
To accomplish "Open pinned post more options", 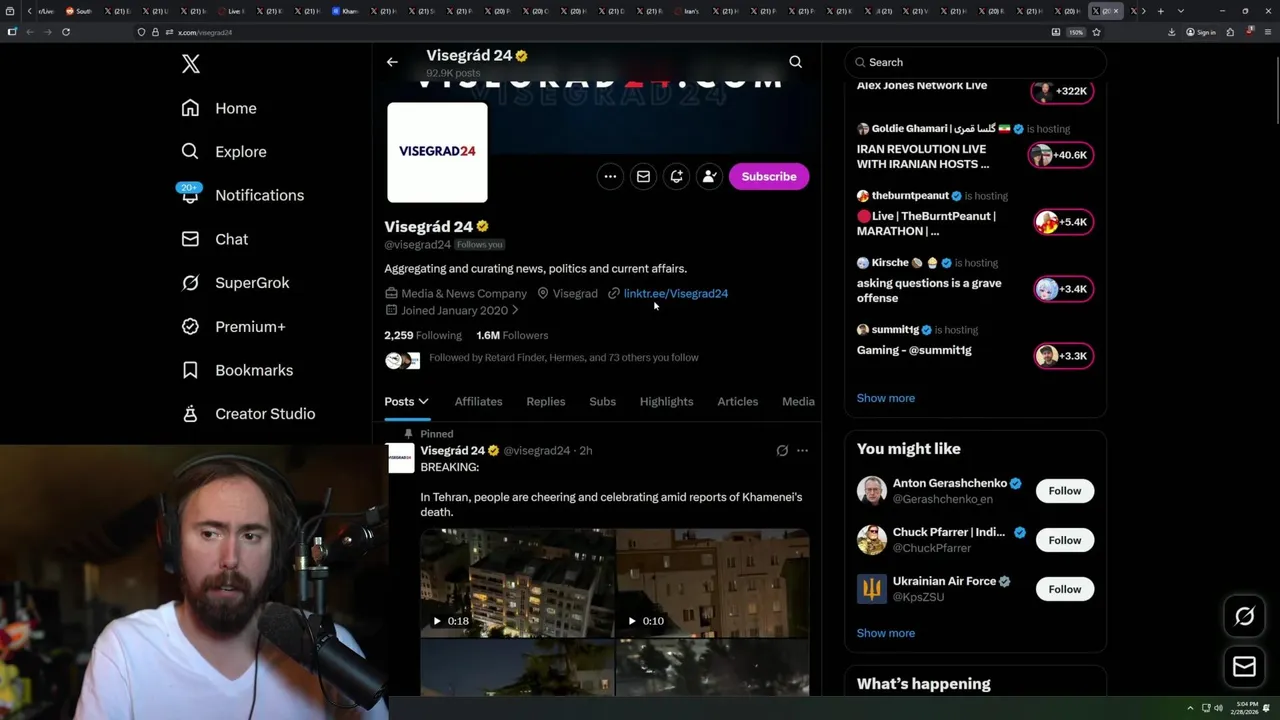I will [x=802, y=451].
